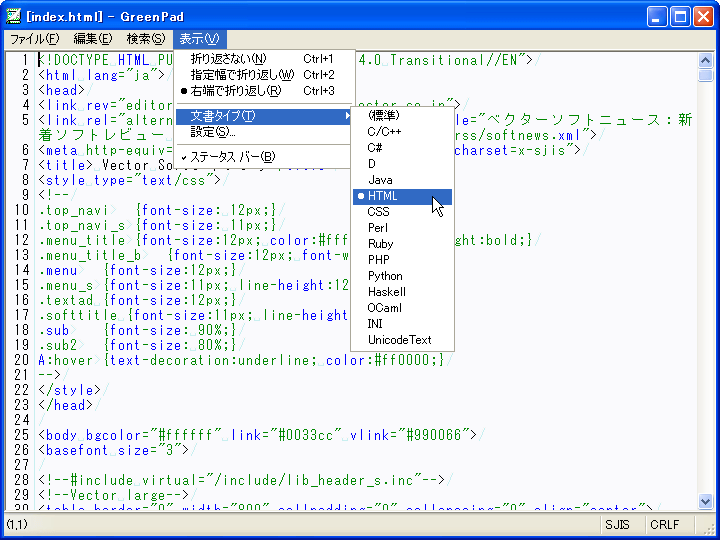Click the </head> closing tag line
The height and width of the screenshot is (540, 720).
(66, 405)
